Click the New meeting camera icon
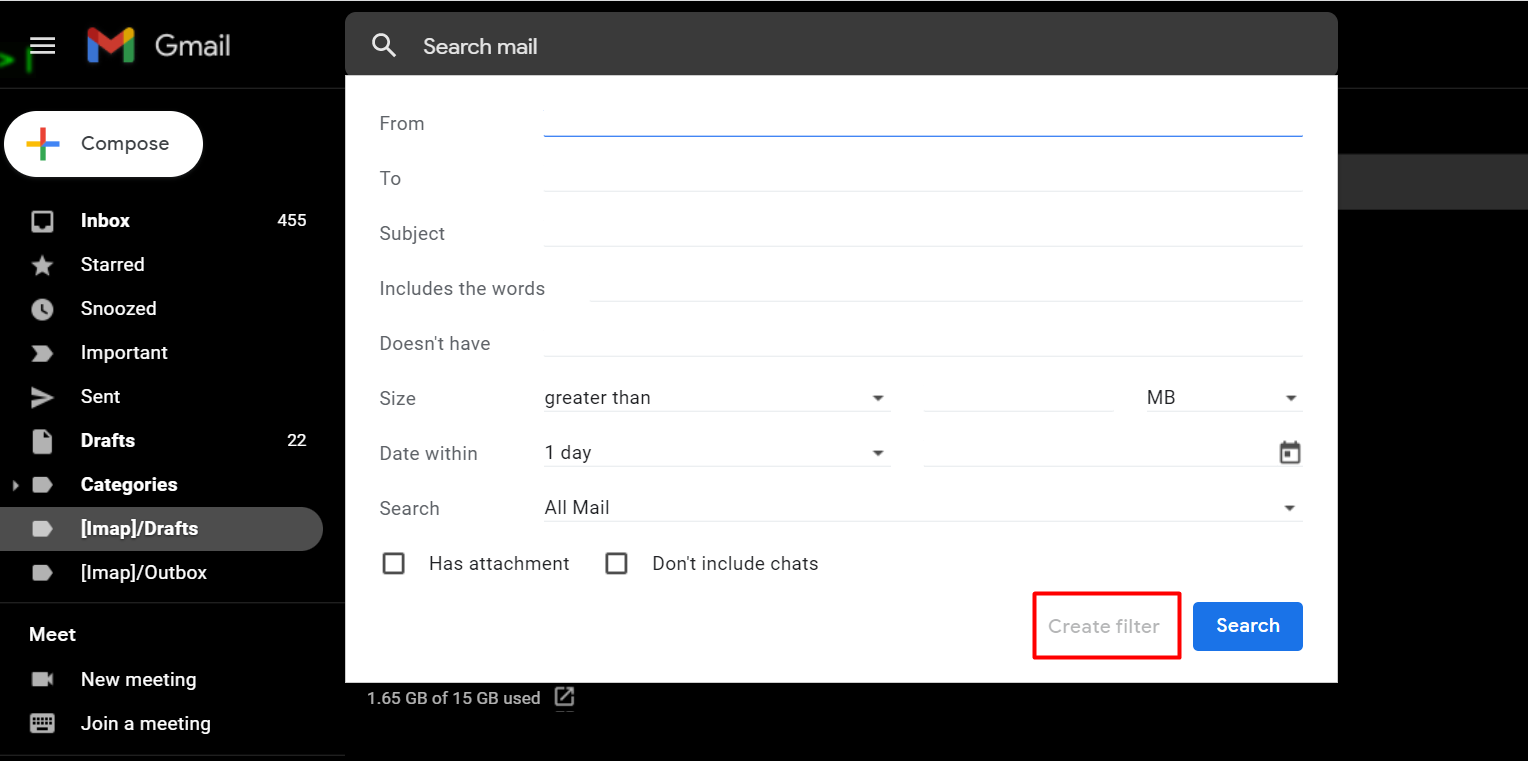This screenshot has height=761, width=1528. tap(42, 679)
